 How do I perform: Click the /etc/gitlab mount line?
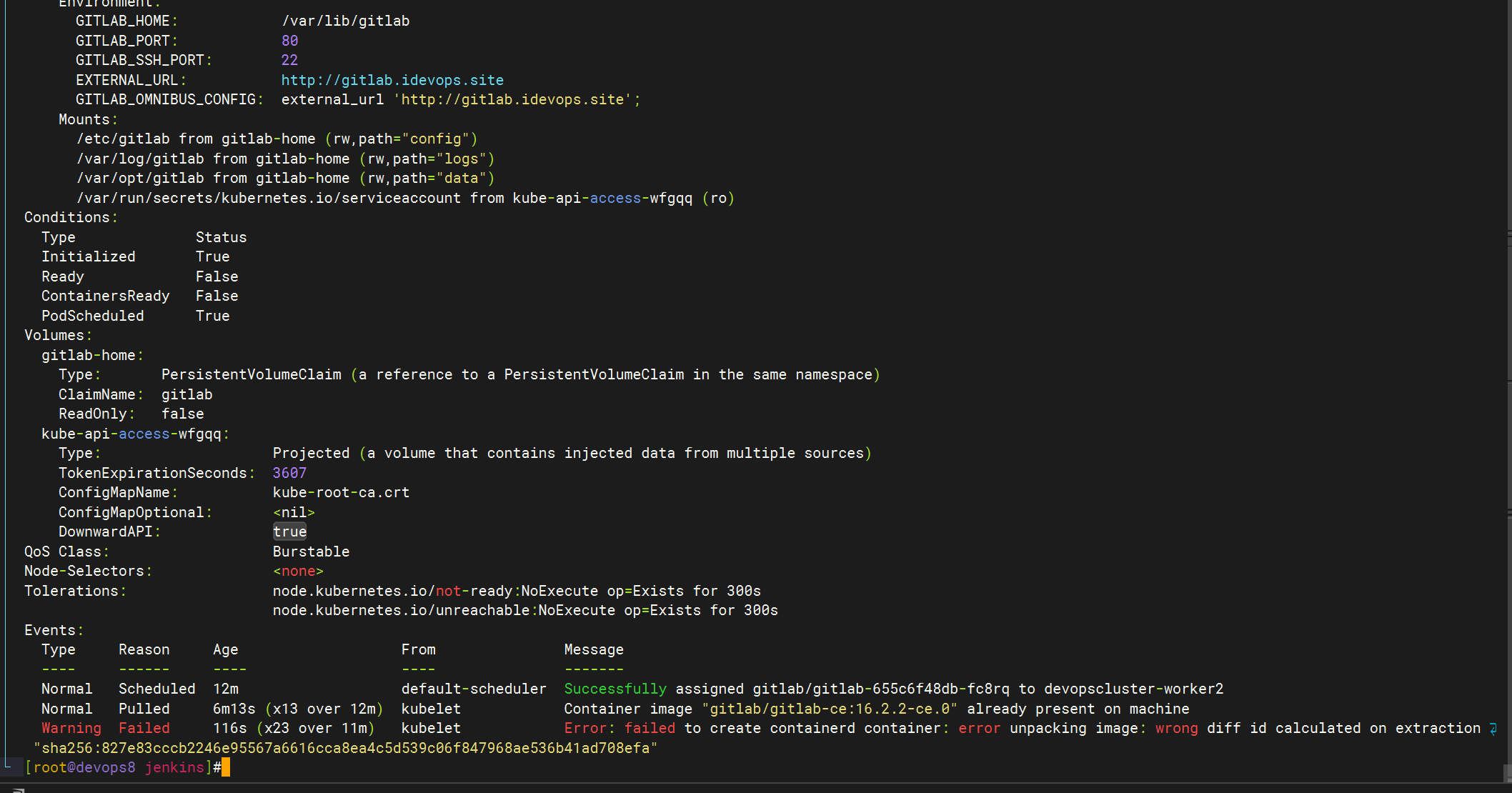click(x=277, y=139)
